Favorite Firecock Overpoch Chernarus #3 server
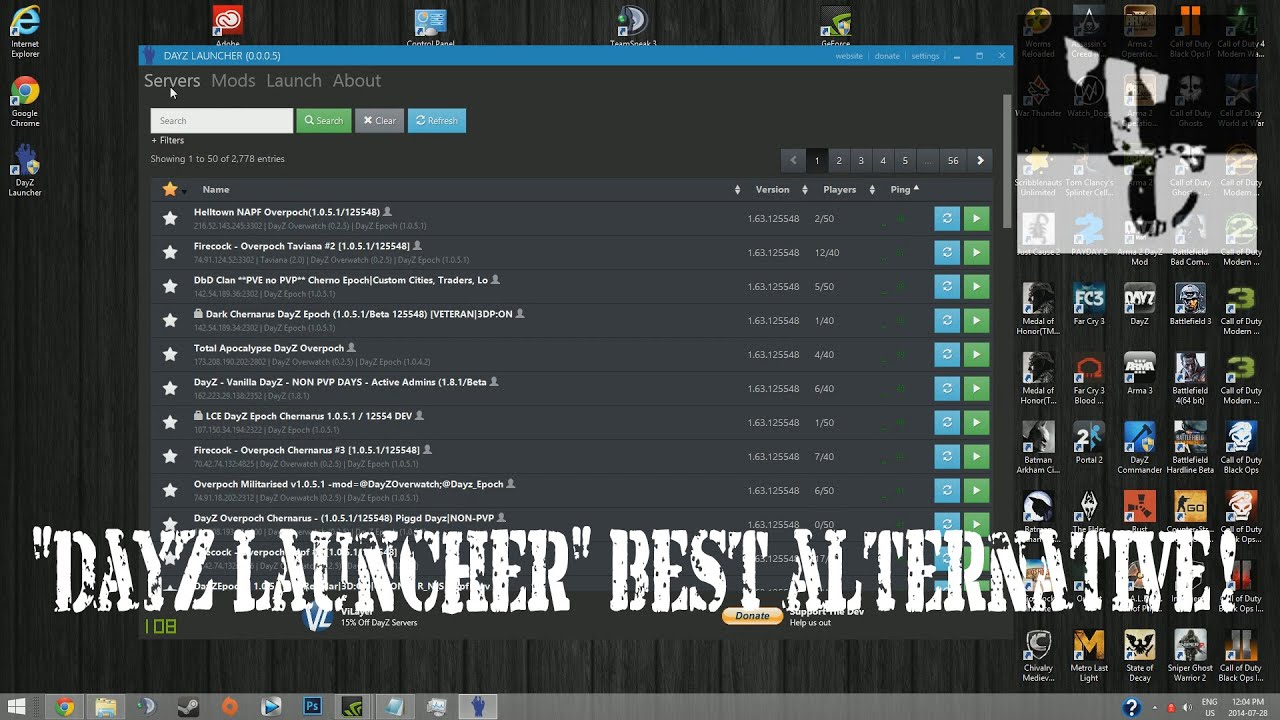This screenshot has height=720, width=1280. [170, 456]
